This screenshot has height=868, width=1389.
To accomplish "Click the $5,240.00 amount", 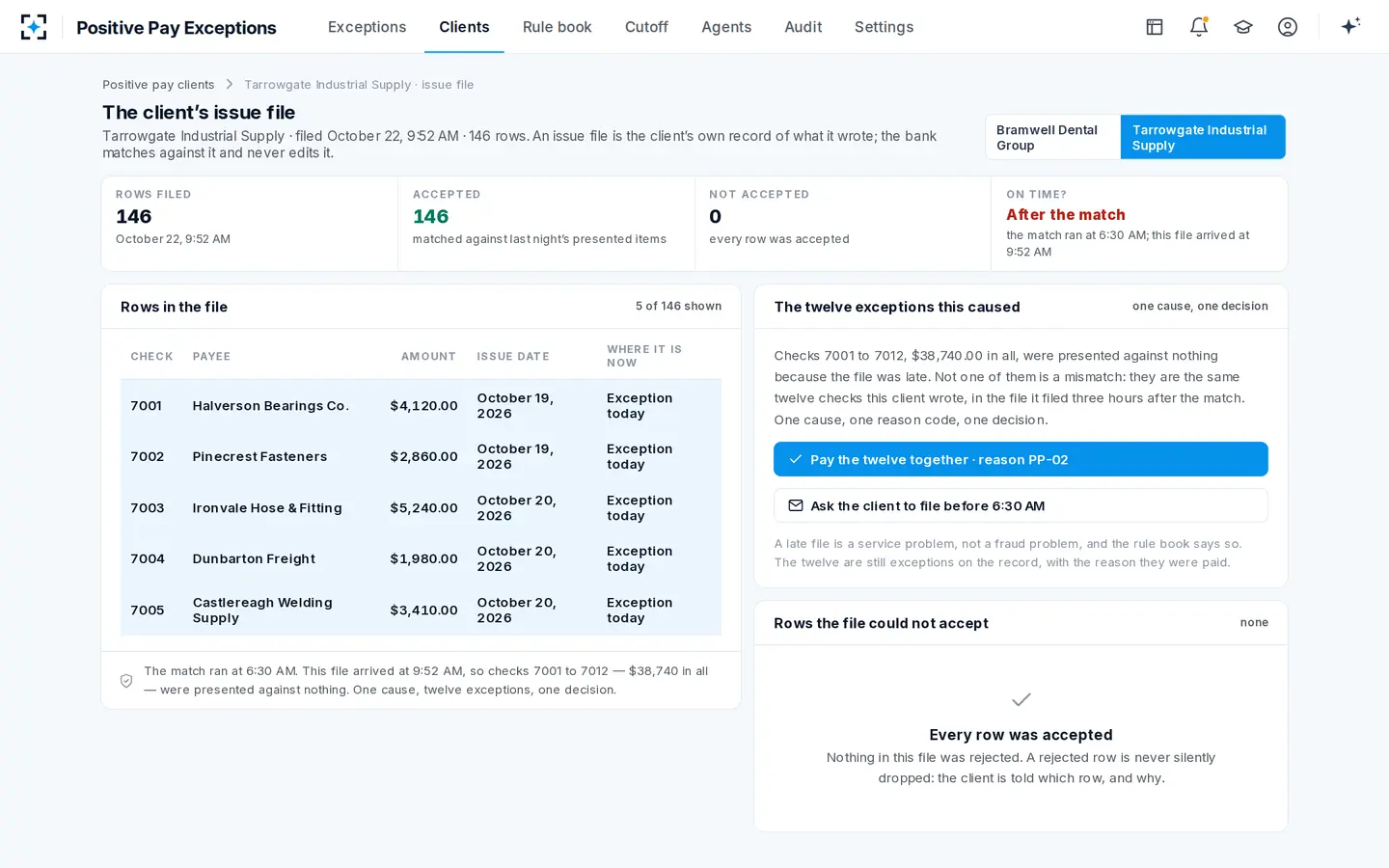I will coord(423,507).
